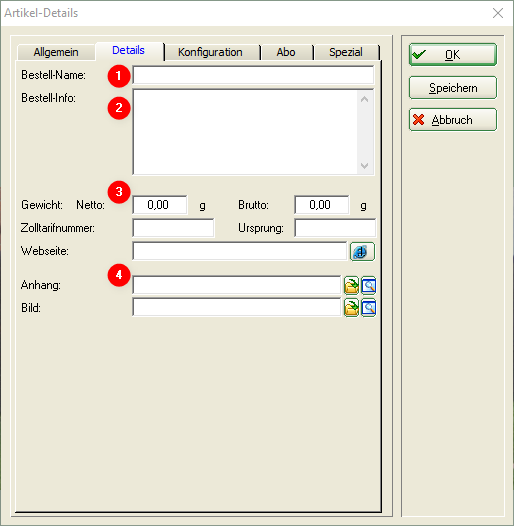Click the Netto weight field
Image resolution: width=514 pixels, height=526 pixels.
(x=160, y=205)
